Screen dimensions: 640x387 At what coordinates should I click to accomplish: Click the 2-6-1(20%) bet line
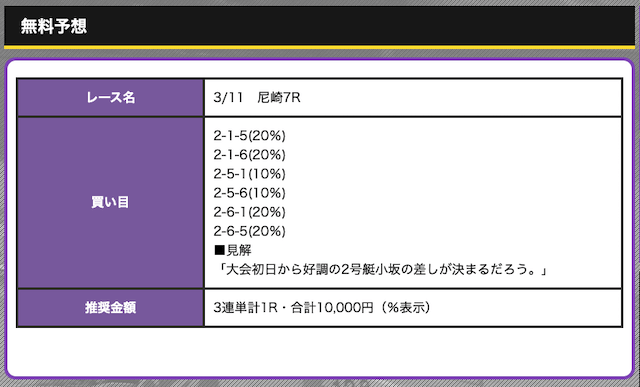[x=249, y=212]
